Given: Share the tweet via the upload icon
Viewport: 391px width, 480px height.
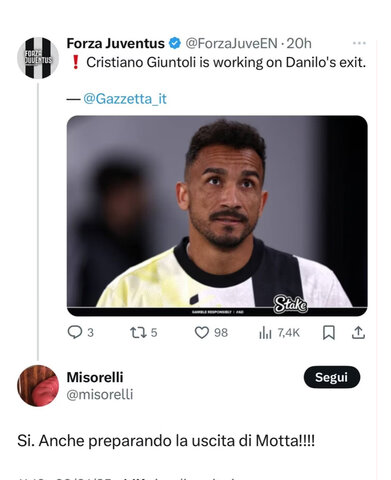Looking at the screenshot, I should coord(358,332).
